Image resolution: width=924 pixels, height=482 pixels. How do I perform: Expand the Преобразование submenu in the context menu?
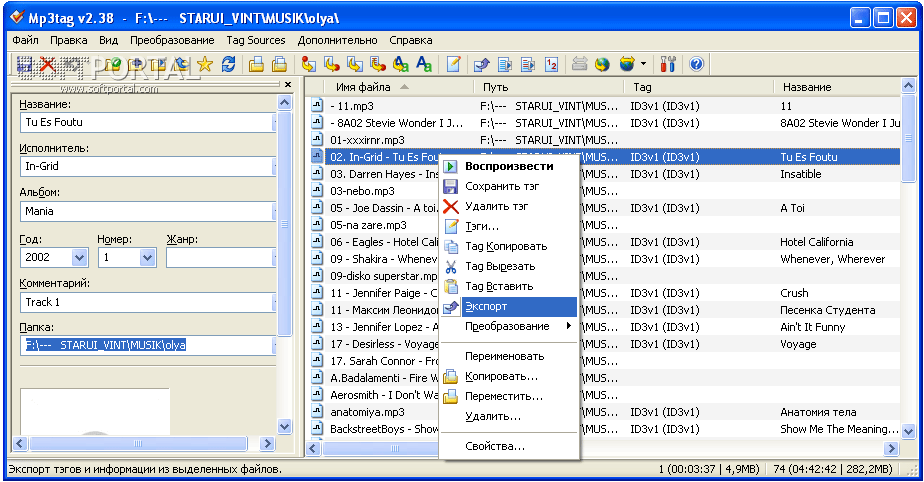(x=509, y=326)
